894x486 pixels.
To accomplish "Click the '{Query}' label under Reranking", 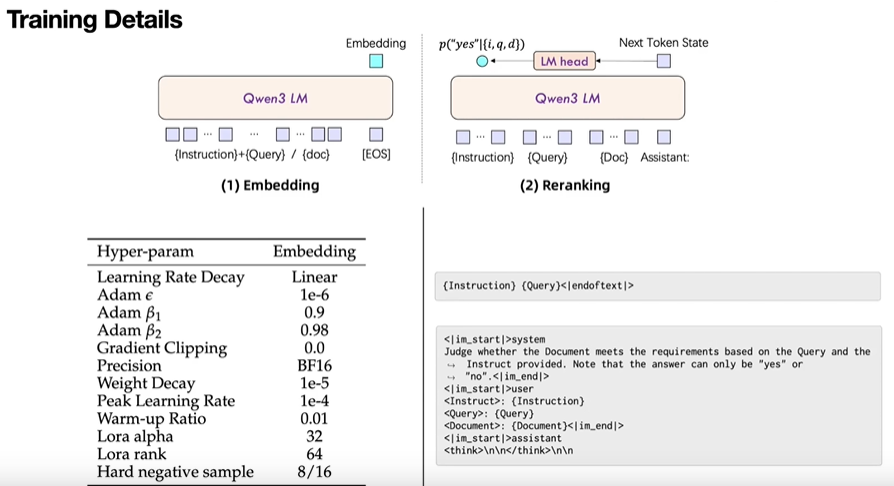I will [547, 157].
